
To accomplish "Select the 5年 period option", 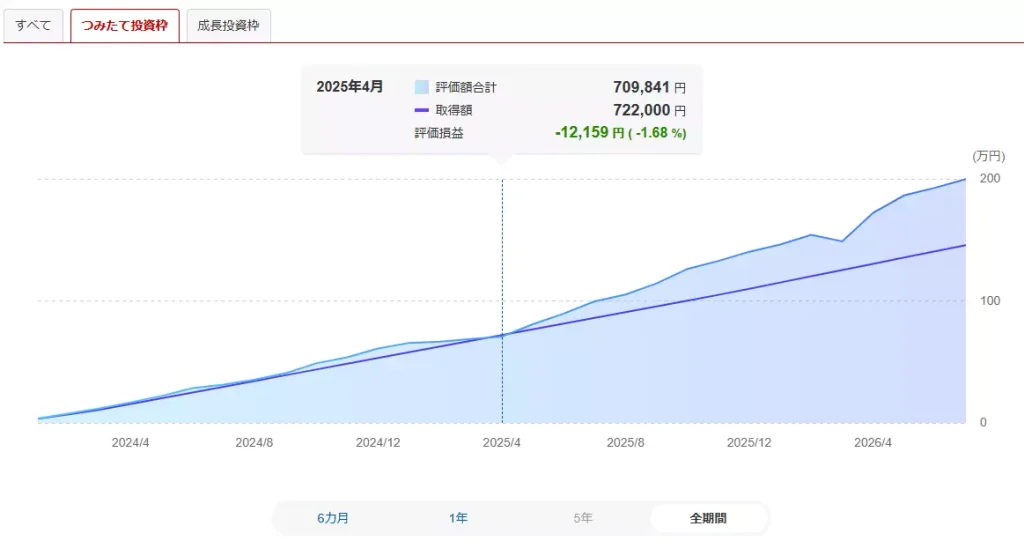I will [x=583, y=518].
